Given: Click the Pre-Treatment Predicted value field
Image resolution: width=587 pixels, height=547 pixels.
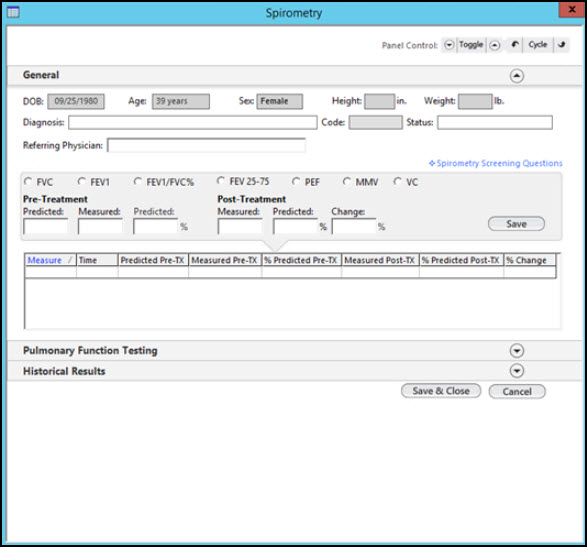Looking at the screenshot, I should tap(46, 227).
